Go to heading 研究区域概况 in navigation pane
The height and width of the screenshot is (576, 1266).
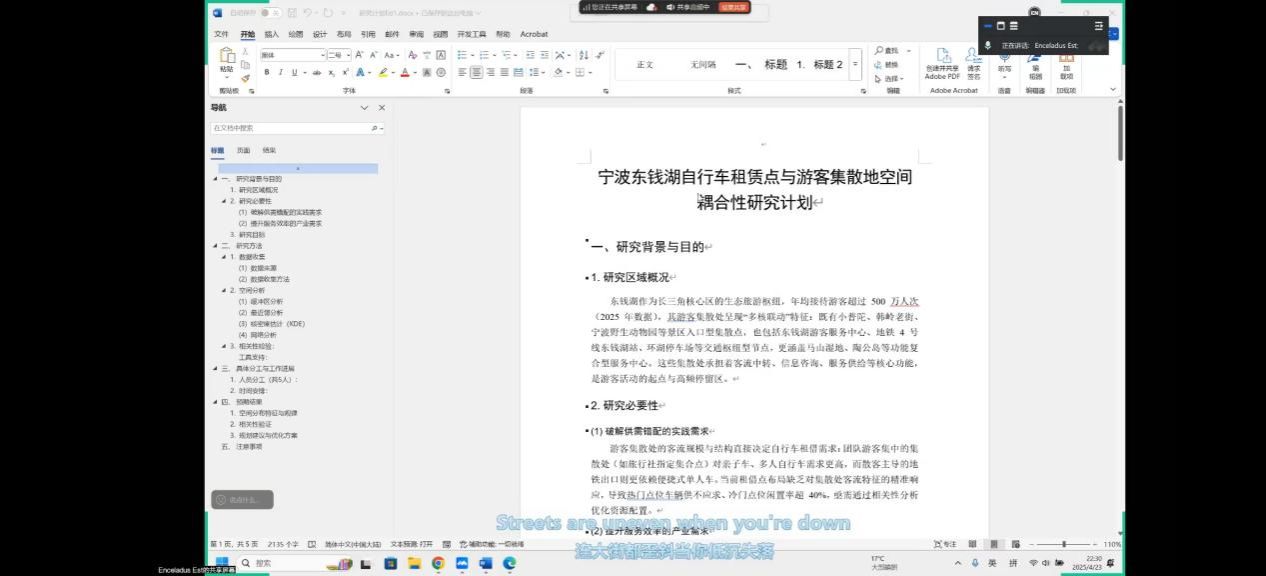[x=258, y=190]
